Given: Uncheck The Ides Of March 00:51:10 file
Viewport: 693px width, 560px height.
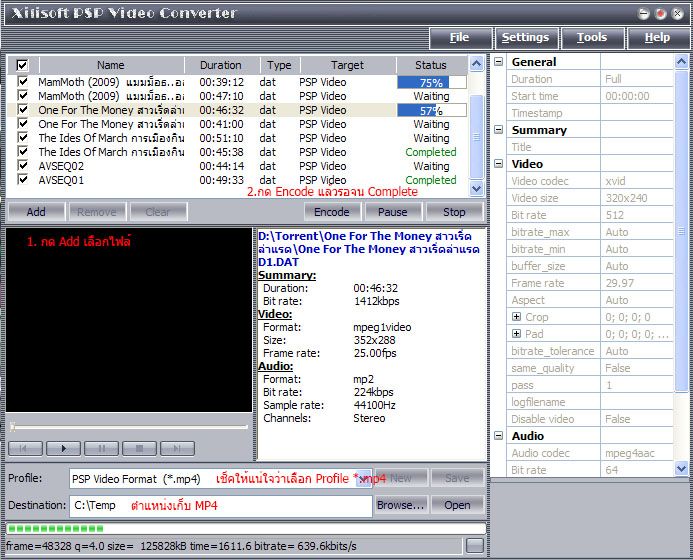Looking at the screenshot, I should click(23, 137).
